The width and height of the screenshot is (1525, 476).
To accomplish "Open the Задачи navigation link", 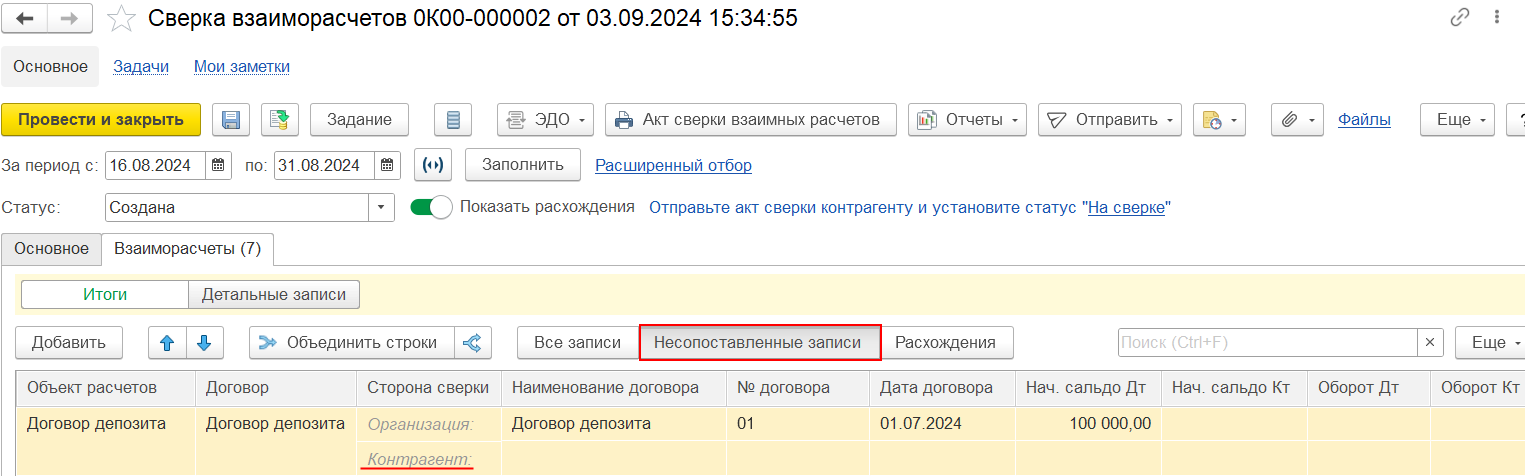I will point(141,67).
